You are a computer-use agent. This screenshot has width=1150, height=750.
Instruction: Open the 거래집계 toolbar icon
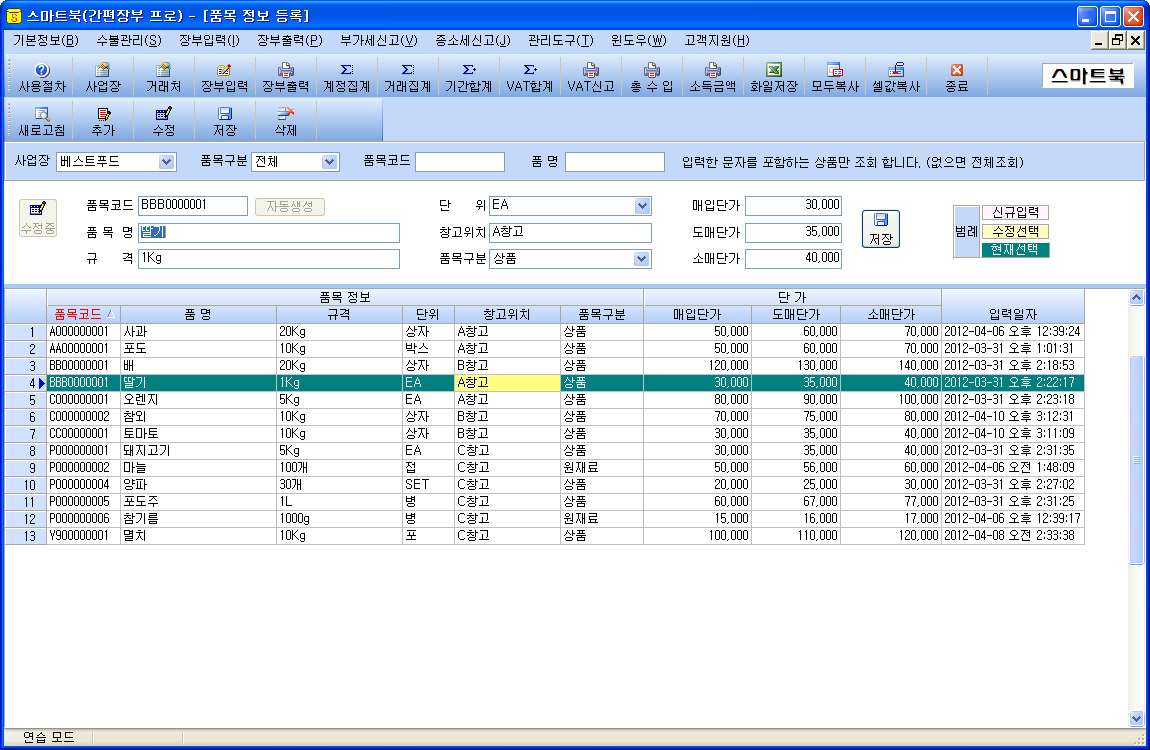(407, 77)
